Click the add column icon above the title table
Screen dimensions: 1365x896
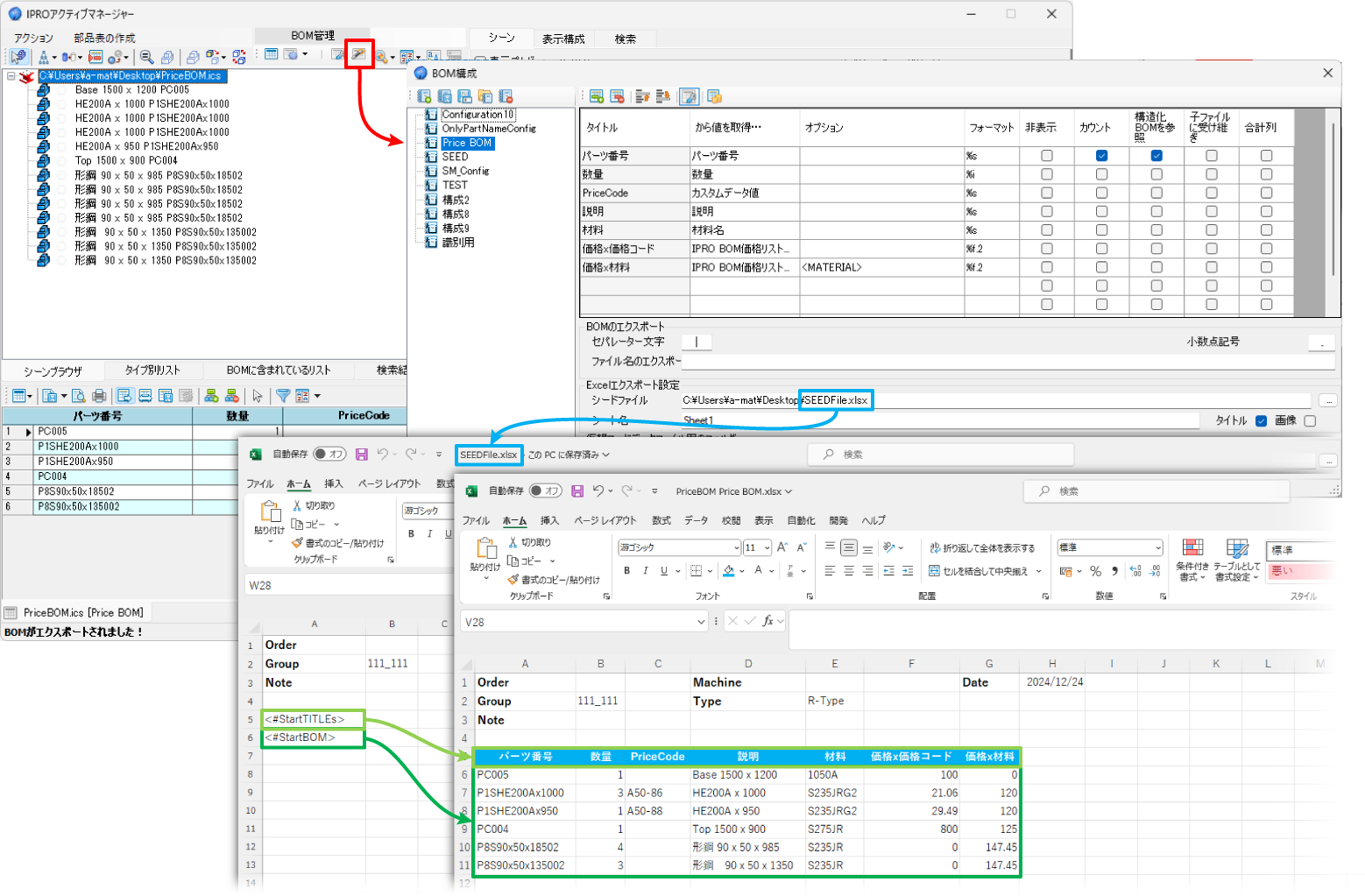[x=597, y=96]
